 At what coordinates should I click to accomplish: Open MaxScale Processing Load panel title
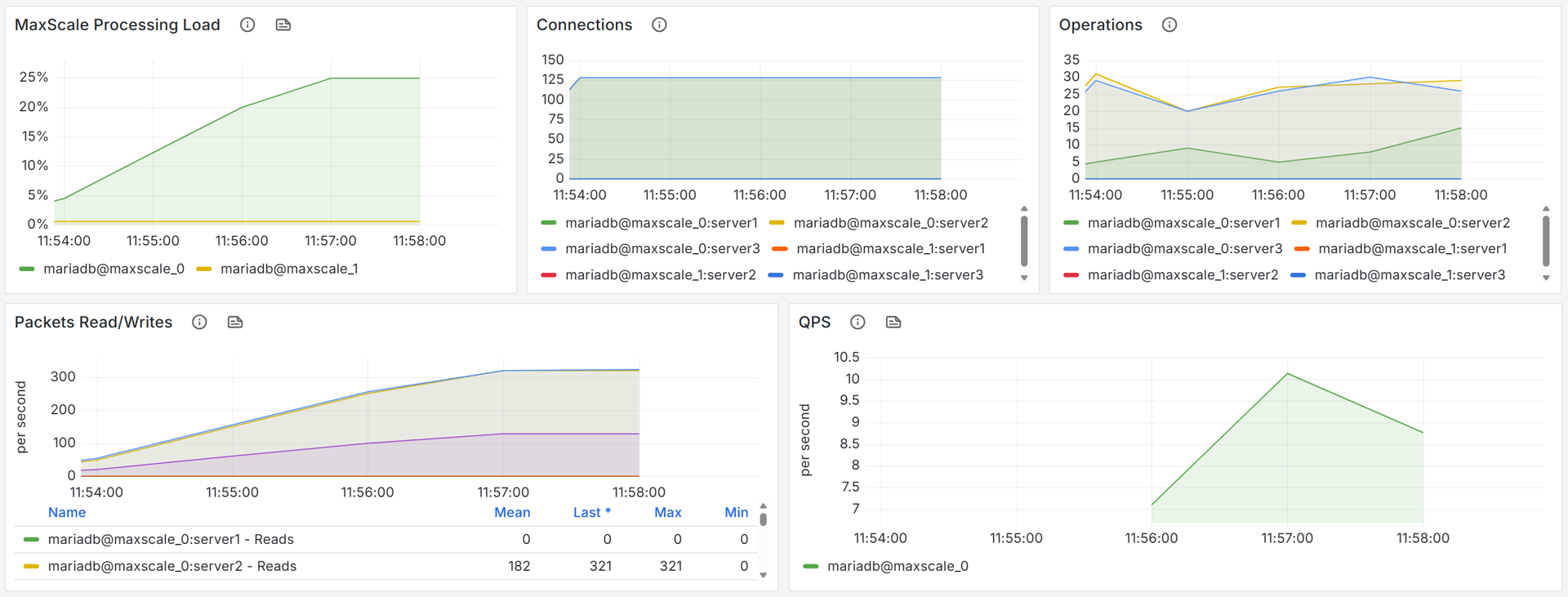click(118, 25)
